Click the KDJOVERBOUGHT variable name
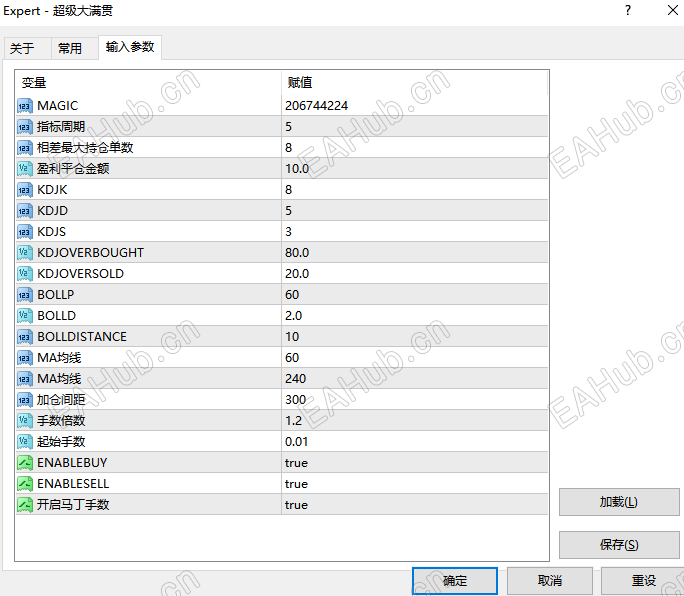 [90, 253]
